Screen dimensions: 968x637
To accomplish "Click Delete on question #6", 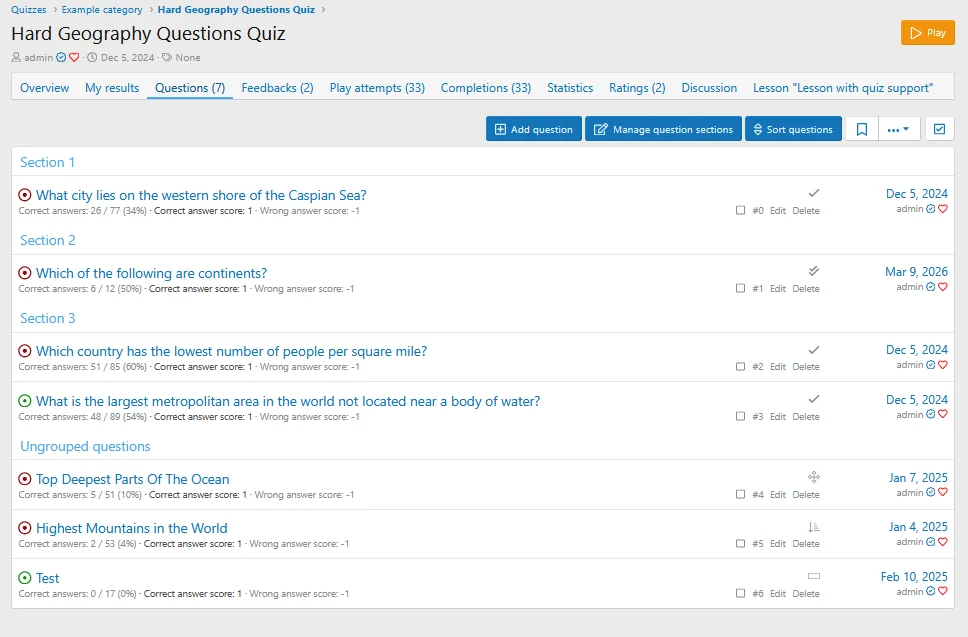I will [x=806, y=593].
